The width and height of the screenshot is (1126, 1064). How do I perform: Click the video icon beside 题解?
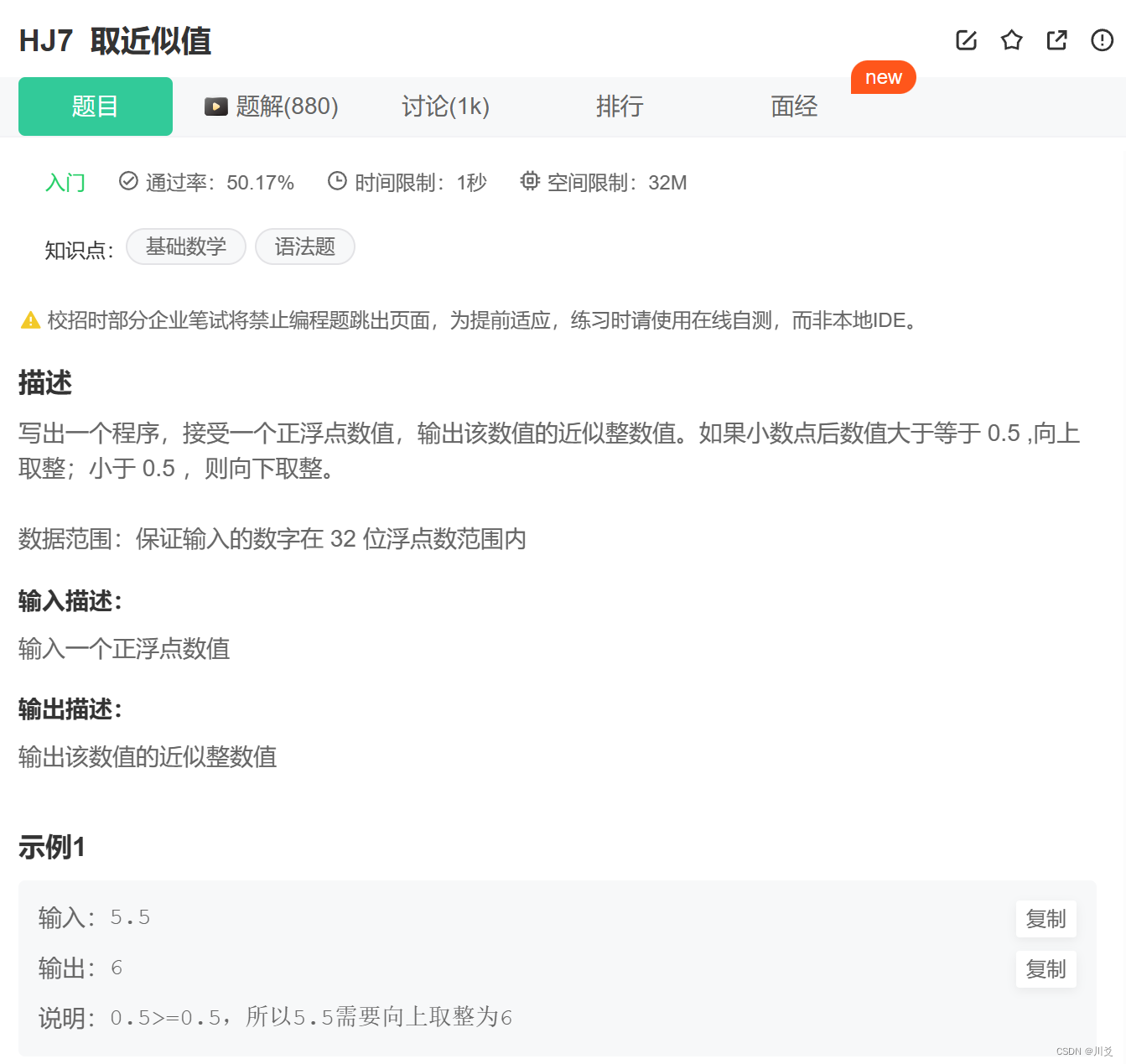click(216, 106)
